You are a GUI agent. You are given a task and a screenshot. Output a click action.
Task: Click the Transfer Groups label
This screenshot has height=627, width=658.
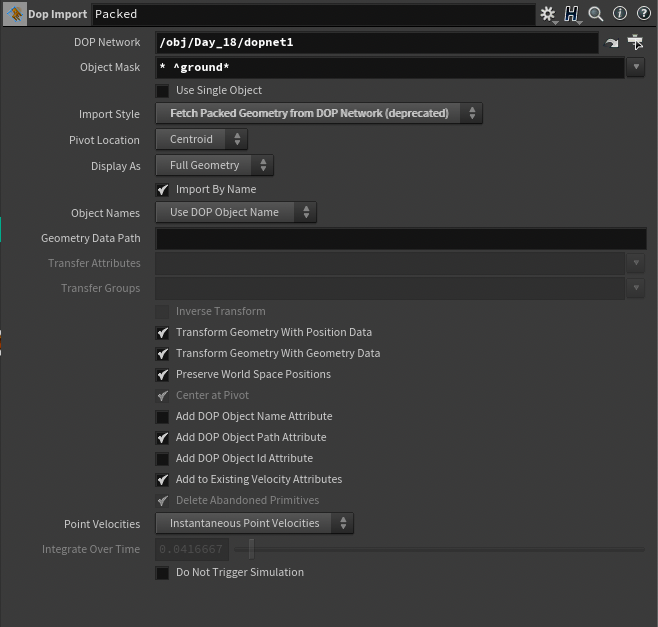[x=100, y=288]
